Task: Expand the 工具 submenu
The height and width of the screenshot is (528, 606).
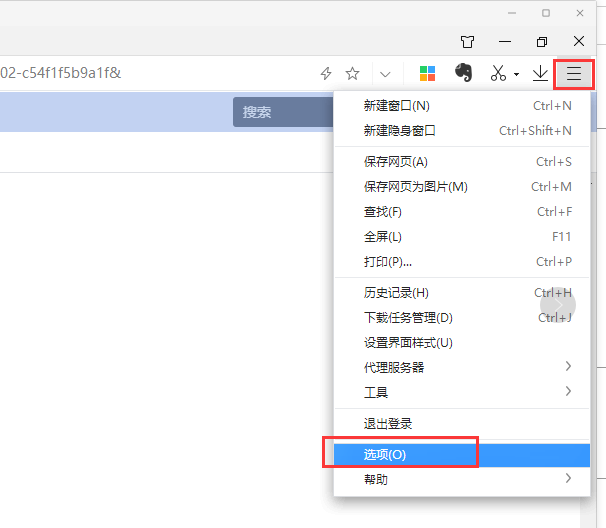Action: [x=462, y=392]
